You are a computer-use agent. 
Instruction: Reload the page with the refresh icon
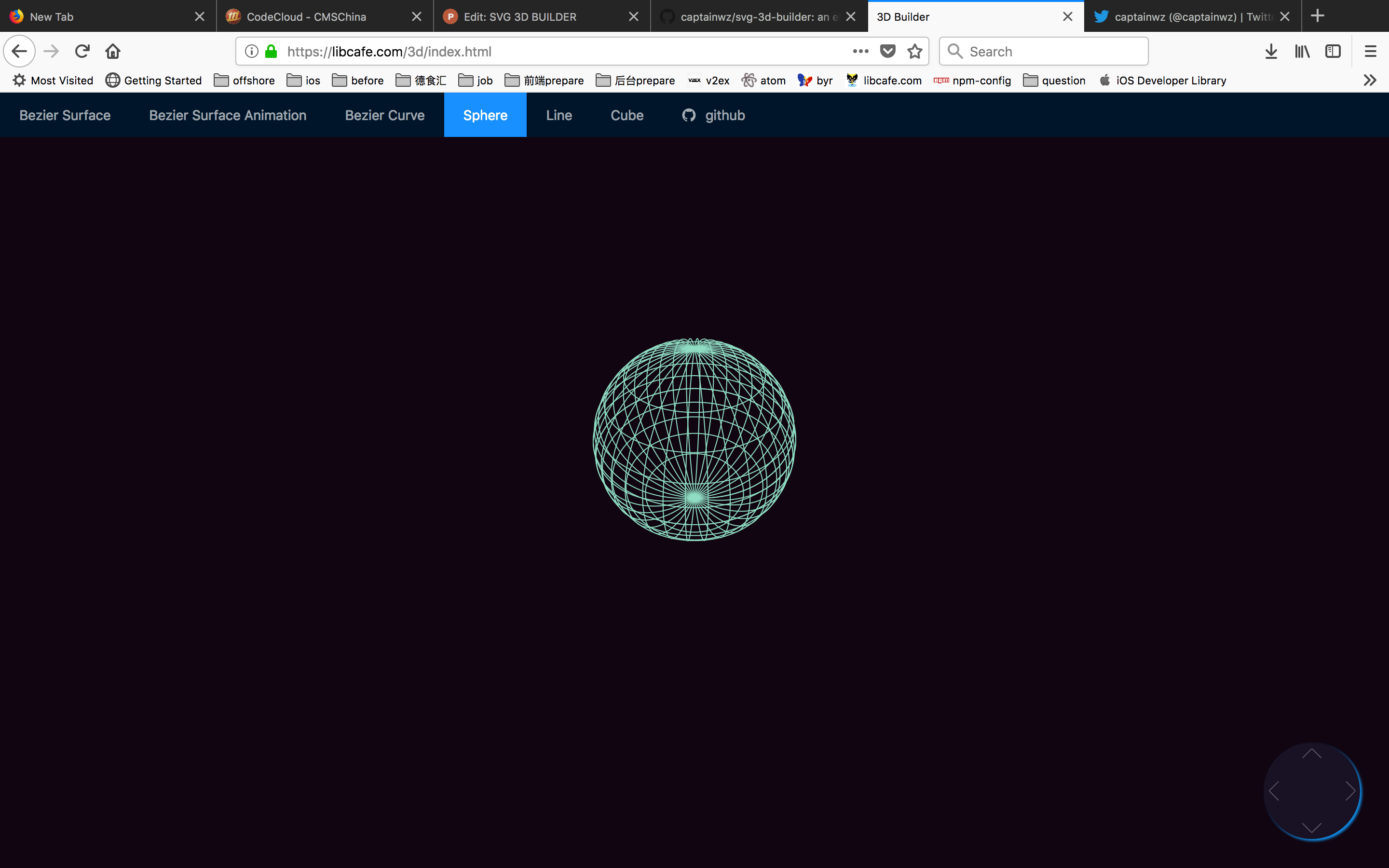(x=82, y=51)
